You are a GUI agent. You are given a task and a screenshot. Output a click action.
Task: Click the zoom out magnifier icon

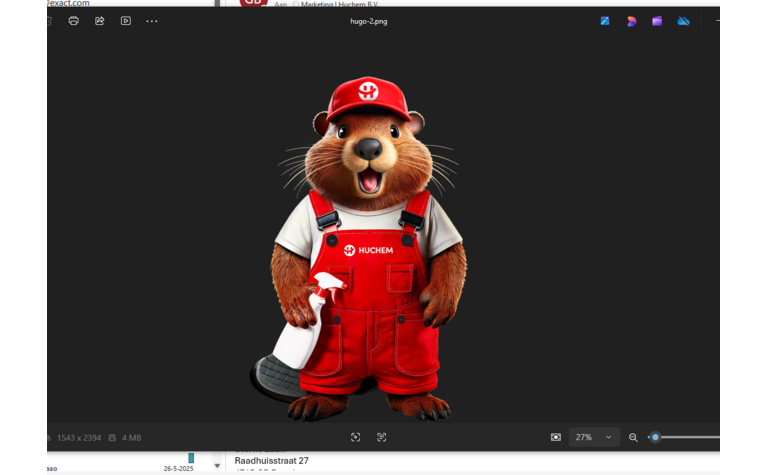(633, 437)
